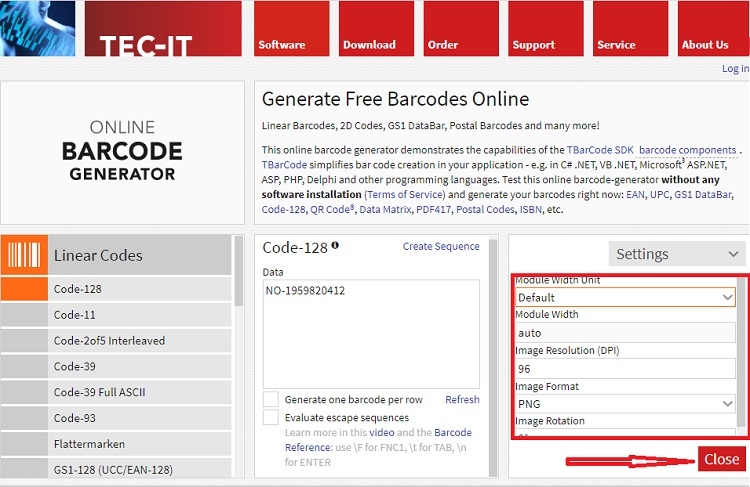Click the Data Matrix link
Viewport: 750px width, 487px height.
click(x=385, y=209)
